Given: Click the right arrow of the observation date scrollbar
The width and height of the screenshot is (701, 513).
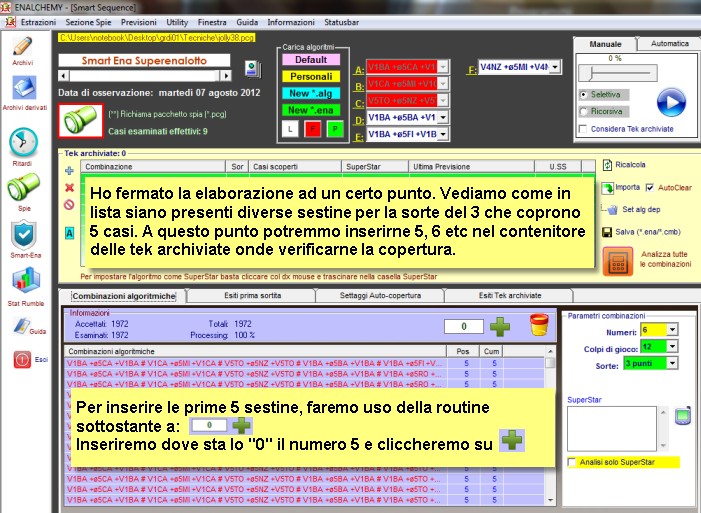Looking at the screenshot, I should click(x=226, y=76).
